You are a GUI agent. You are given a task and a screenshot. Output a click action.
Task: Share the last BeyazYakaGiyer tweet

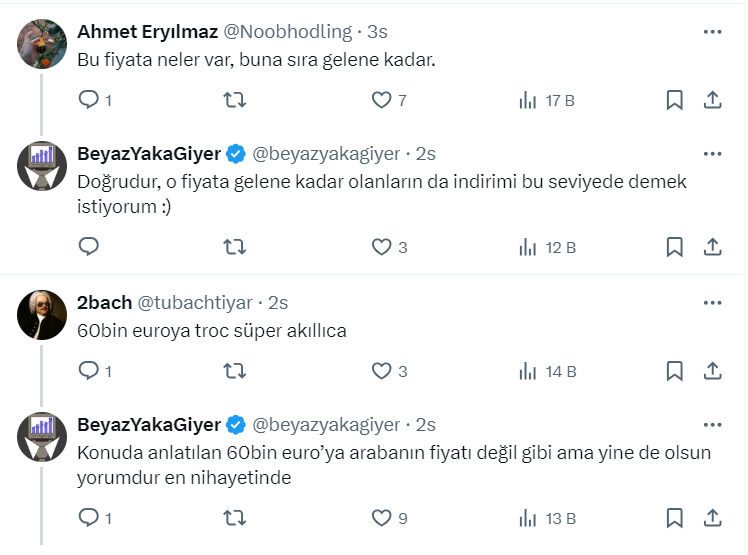tap(713, 517)
